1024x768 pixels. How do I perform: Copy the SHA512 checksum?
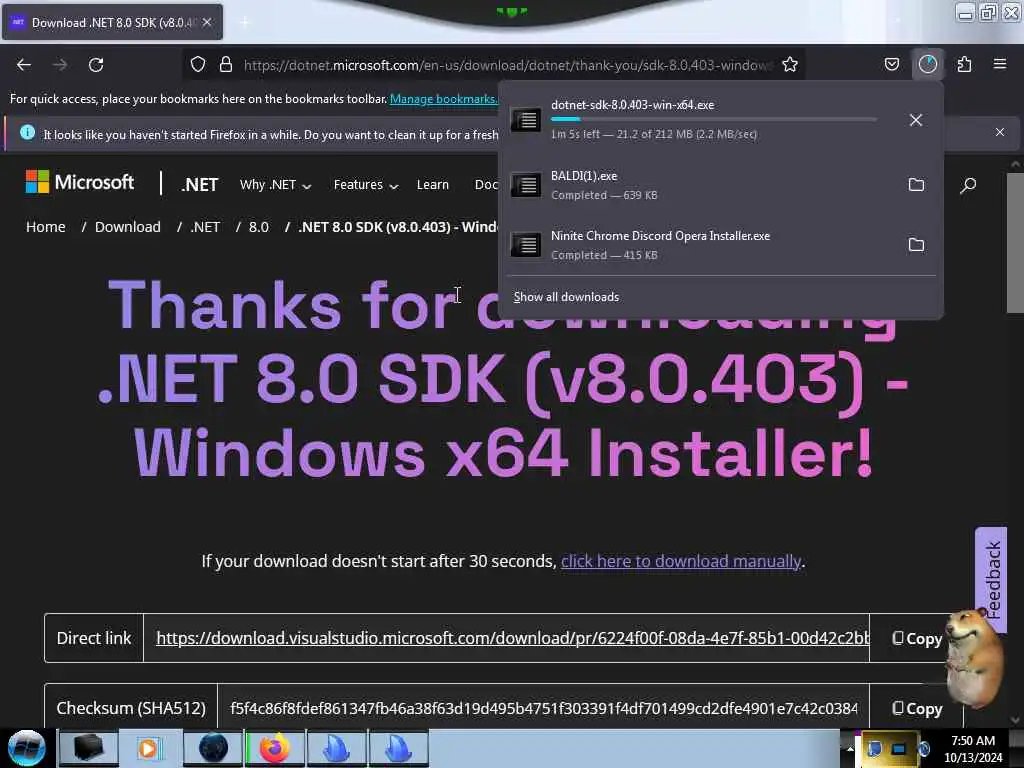coord(917,709)
